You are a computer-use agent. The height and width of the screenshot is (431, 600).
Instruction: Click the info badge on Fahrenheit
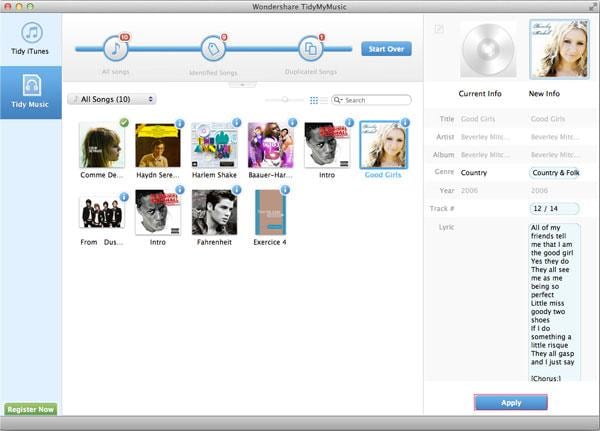pos(236,189)
